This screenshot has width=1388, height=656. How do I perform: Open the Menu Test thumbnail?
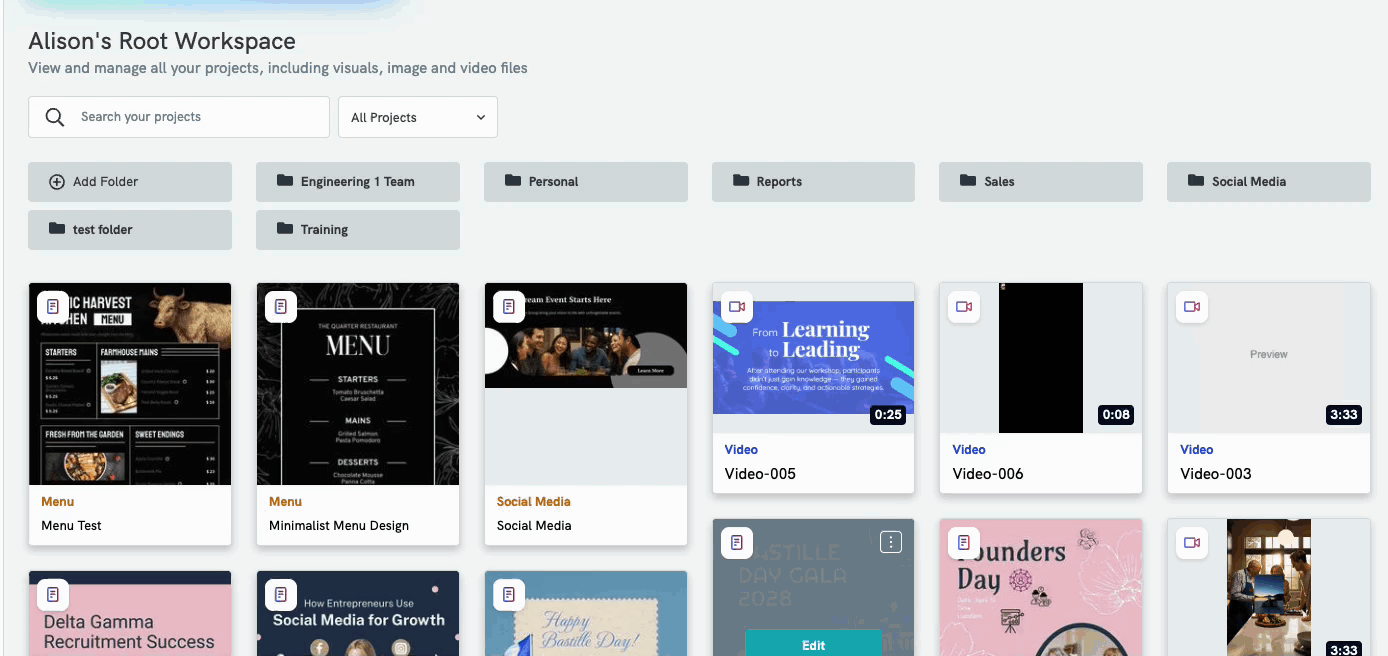tap(130, 384)
